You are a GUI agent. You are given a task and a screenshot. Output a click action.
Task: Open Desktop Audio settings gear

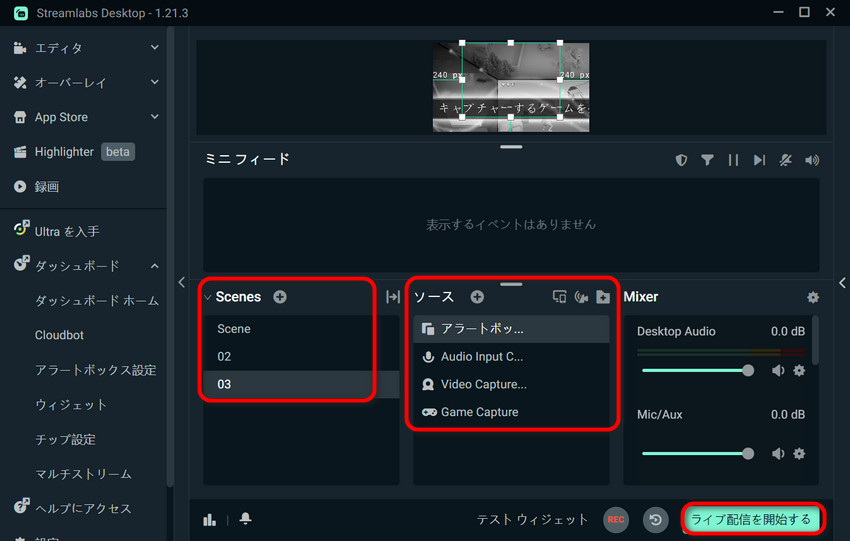(799, 370)
